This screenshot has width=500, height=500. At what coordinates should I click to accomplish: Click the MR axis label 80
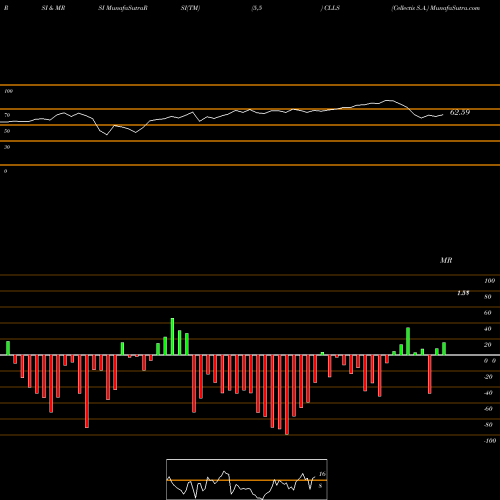click(x=488, y=297)
